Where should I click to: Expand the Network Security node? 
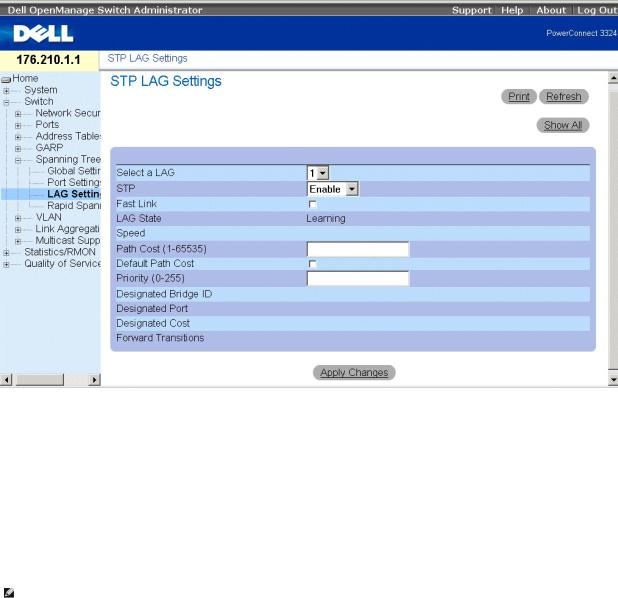[x=18, y=114]
